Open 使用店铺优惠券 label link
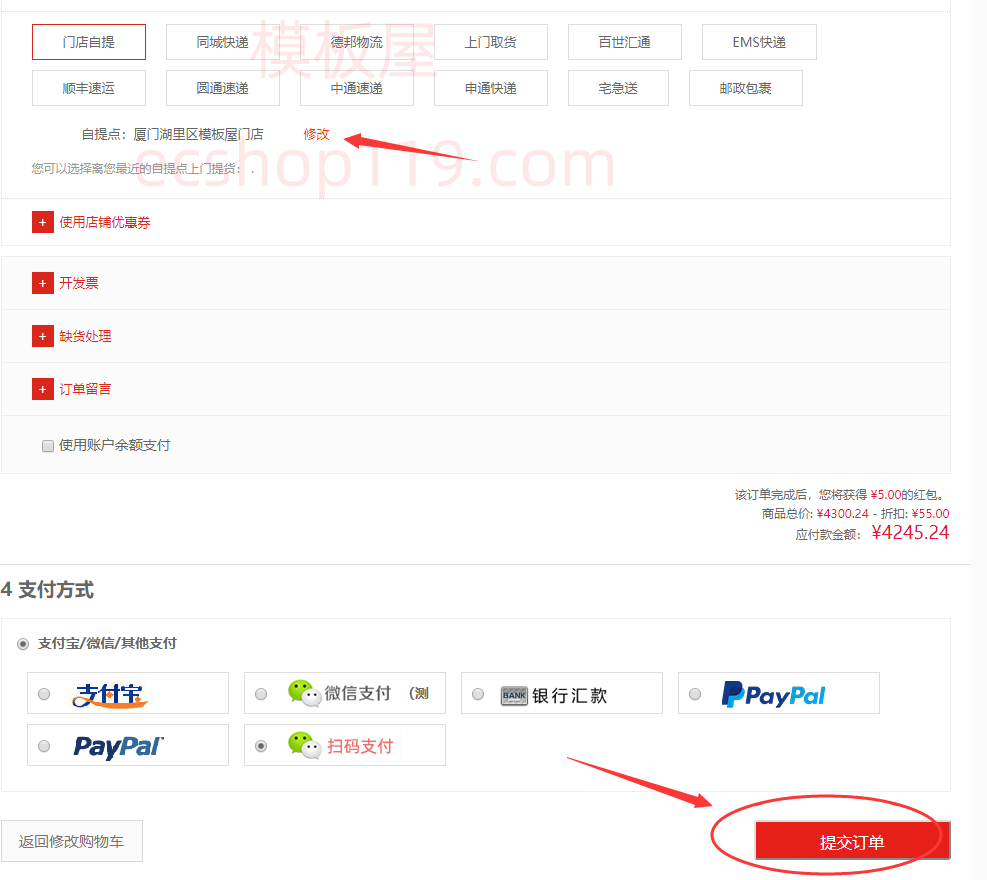 tap(104, 222)
